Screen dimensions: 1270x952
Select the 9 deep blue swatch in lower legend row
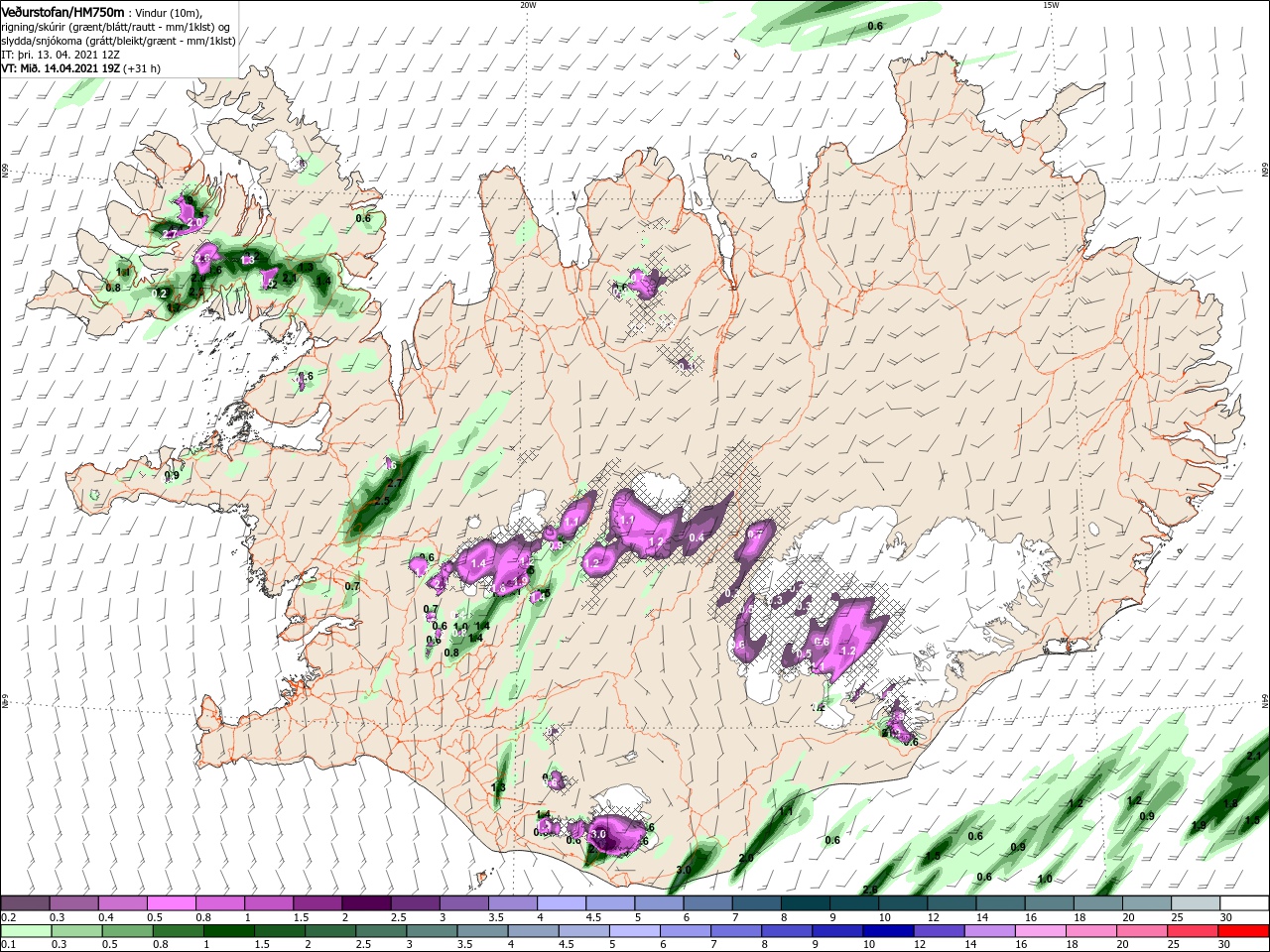836,931
